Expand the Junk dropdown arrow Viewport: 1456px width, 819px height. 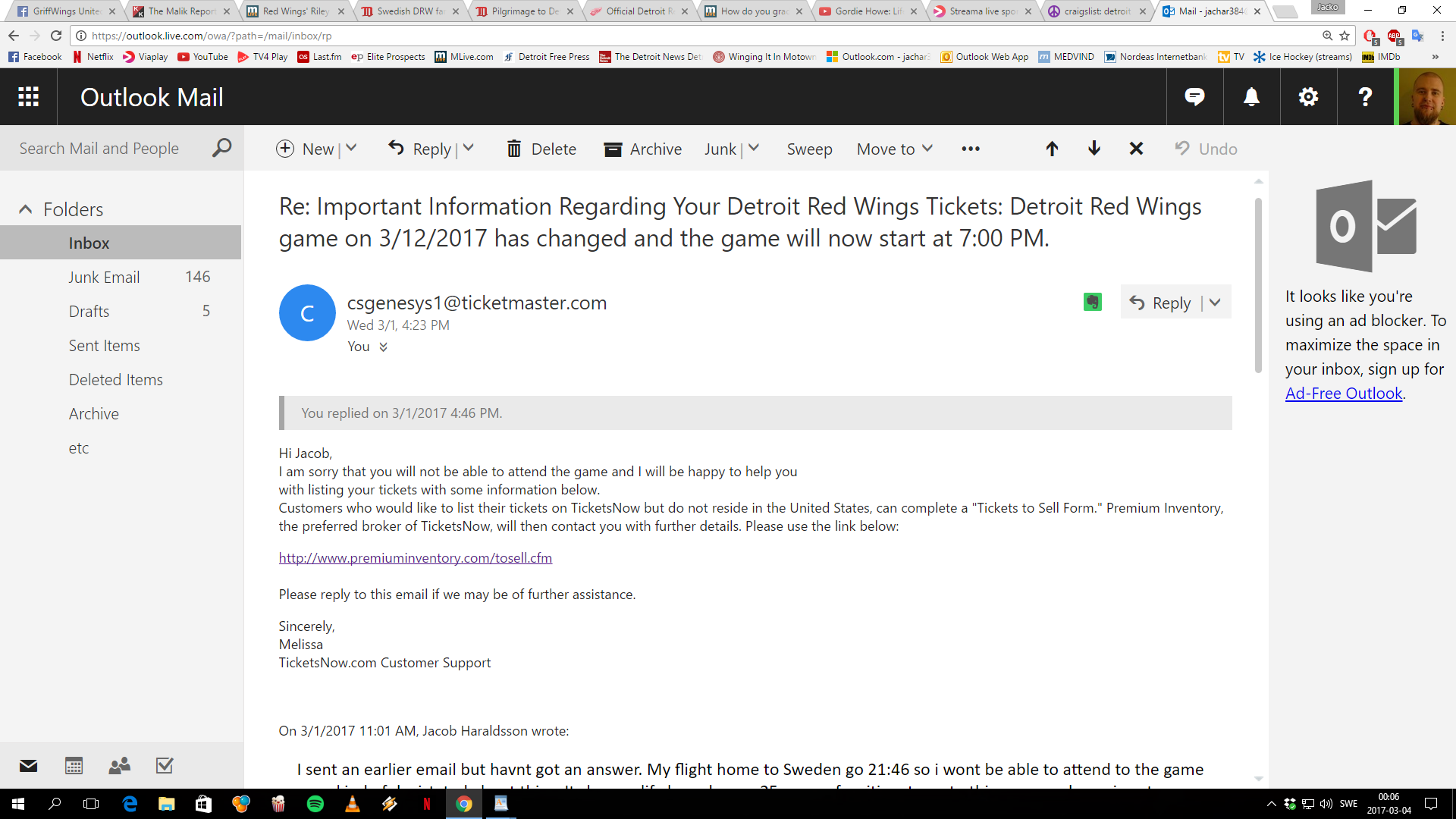coord(754,149)
